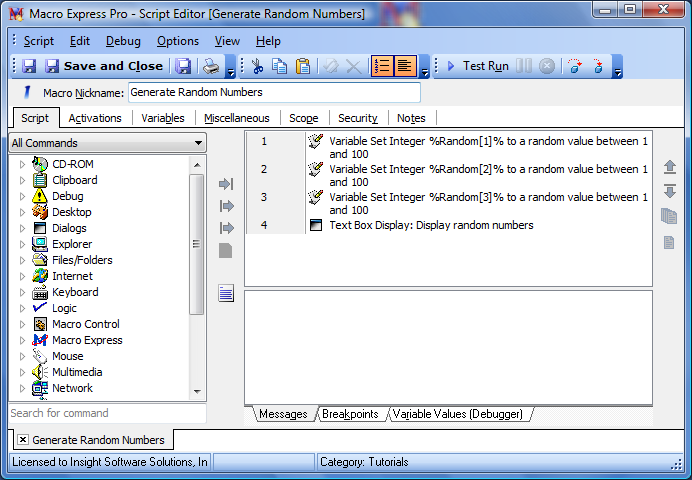Image resolution: width=692 pixels, height=480 pixels.
Task: Toggle word wrap text alignment button
Action: [x=405, y=66]
